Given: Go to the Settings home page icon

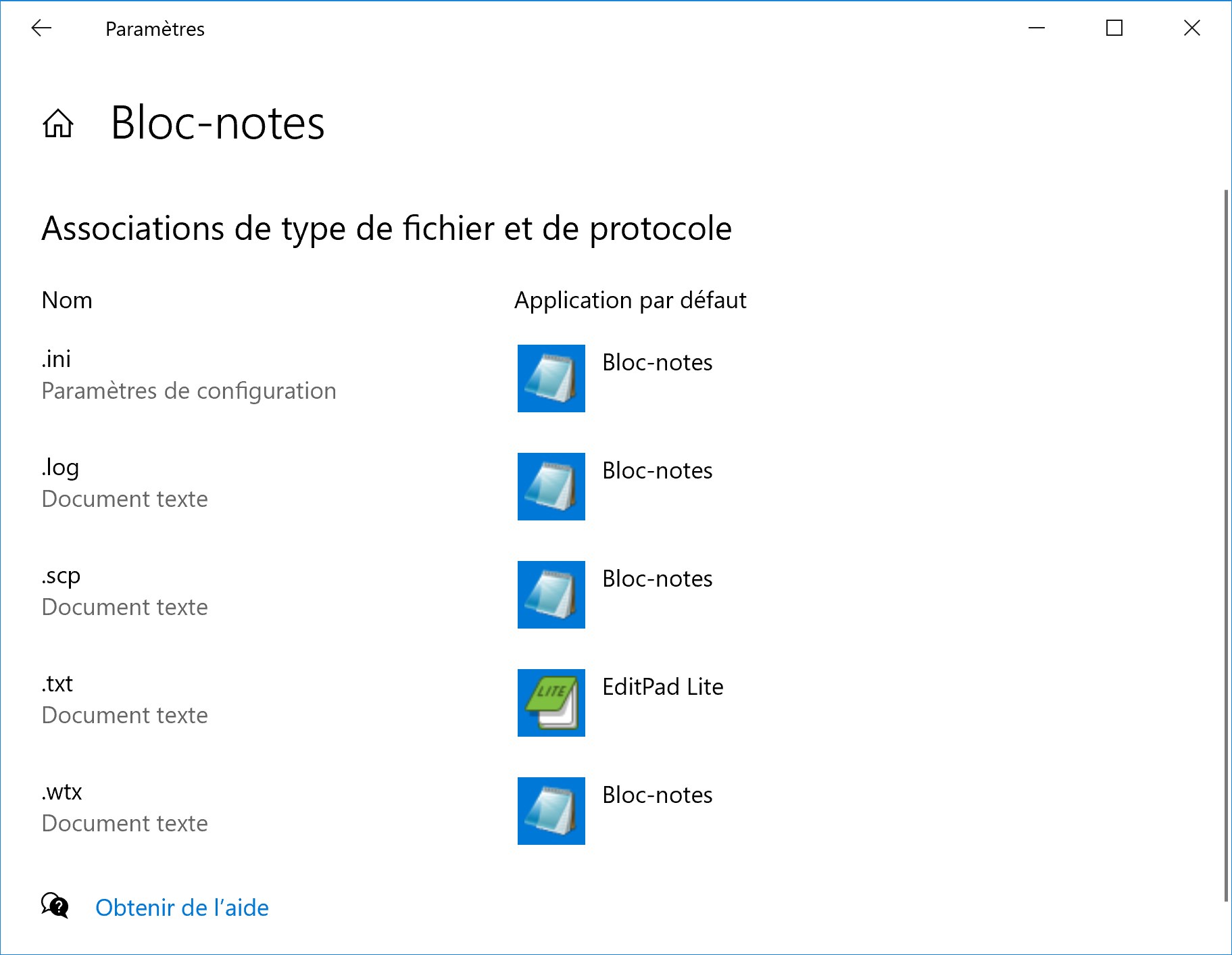Looking at the screenshot, I should point(58,124).
